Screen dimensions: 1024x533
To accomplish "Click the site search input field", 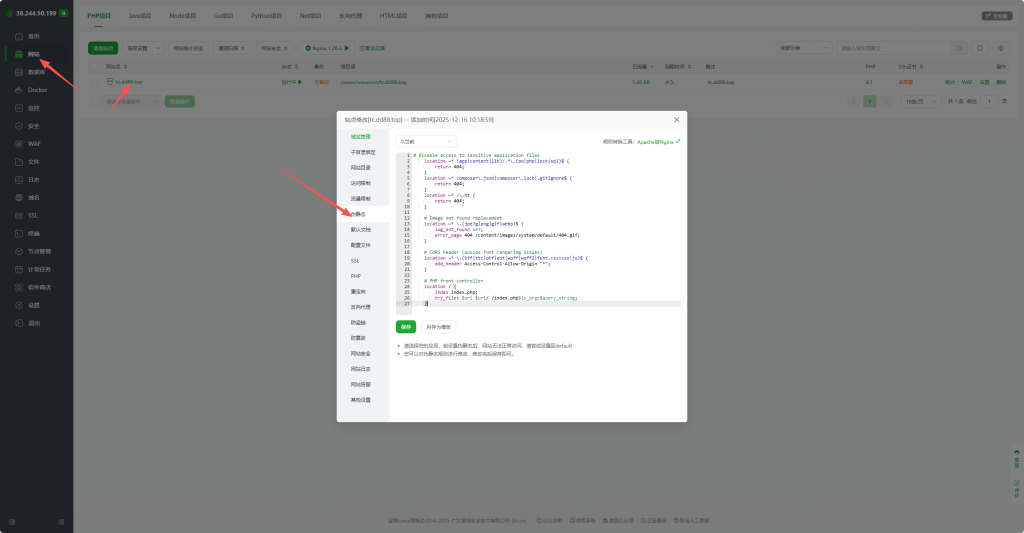I will point(894,48).
